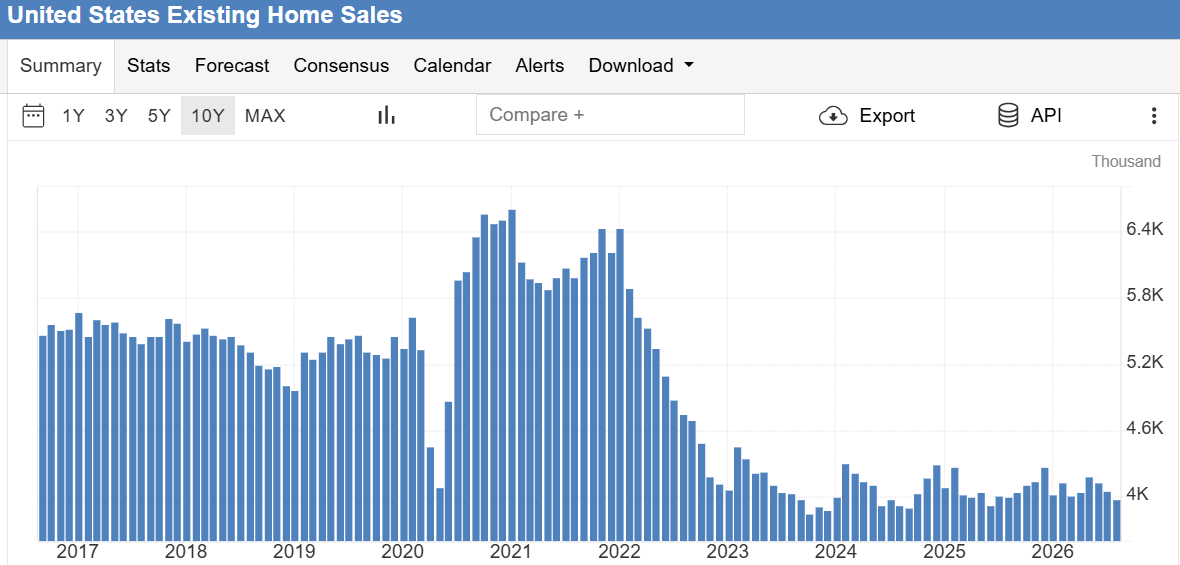Image resolution: width=1180 pixels, height=565 pixels.
Task: Select the 3Y time range
Action: tap(116, 116)
